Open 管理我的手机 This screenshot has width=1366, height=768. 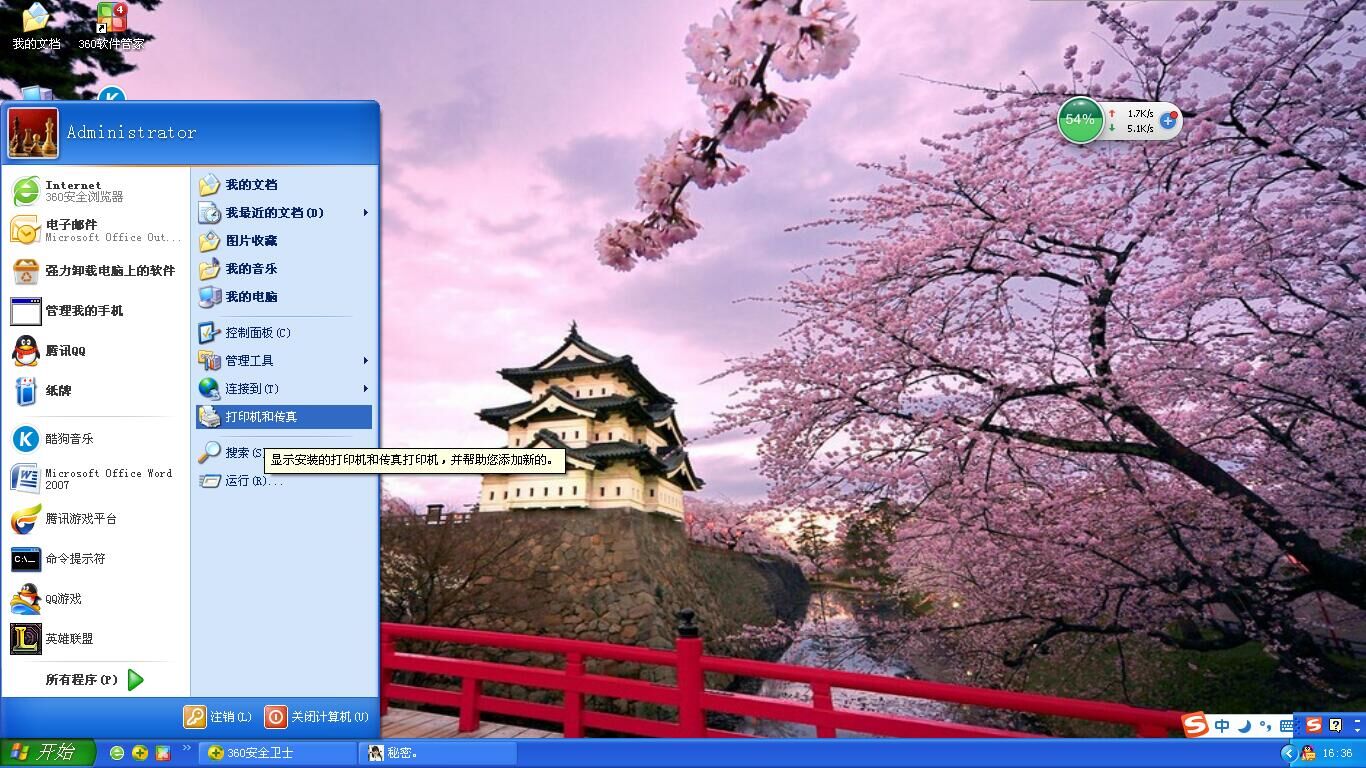96,311
